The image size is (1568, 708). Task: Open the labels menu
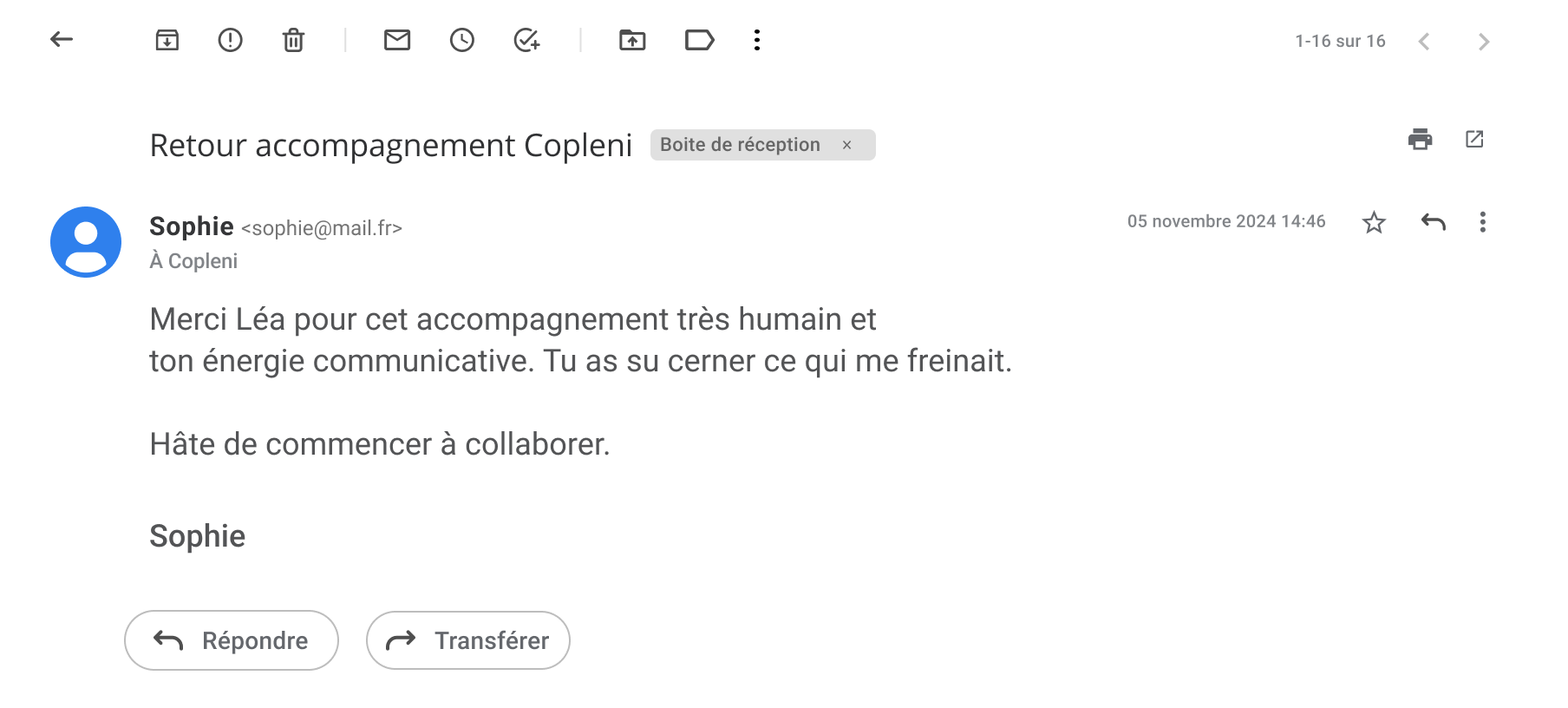pyautogui.click(x=699, y=40)
